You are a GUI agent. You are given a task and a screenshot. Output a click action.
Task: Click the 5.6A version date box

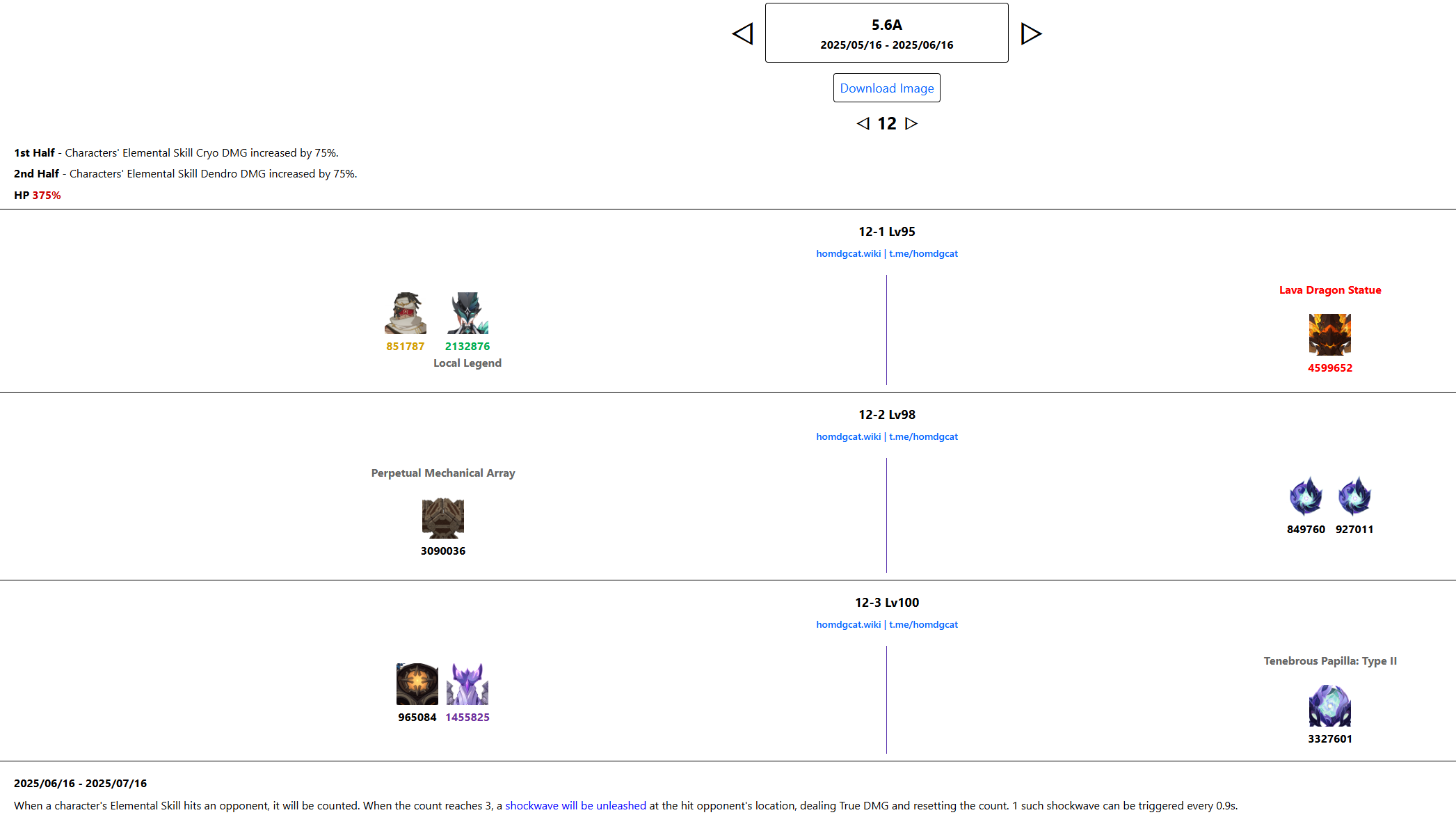pos(886,33)
